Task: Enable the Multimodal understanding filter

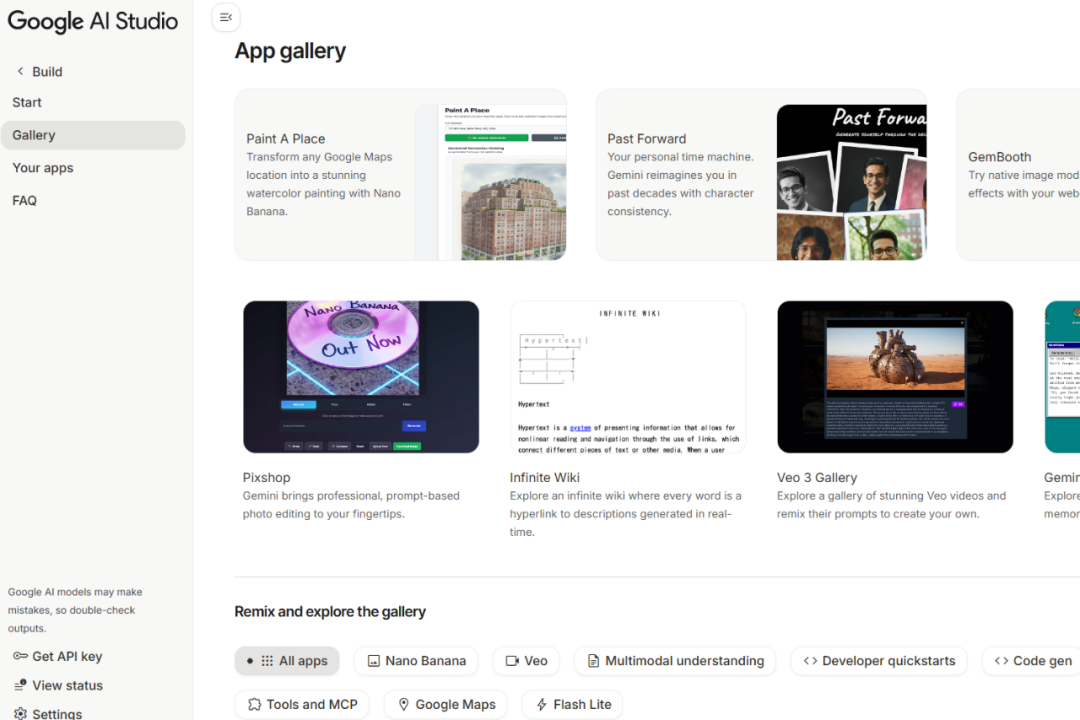Action: [x=676, y=661]
